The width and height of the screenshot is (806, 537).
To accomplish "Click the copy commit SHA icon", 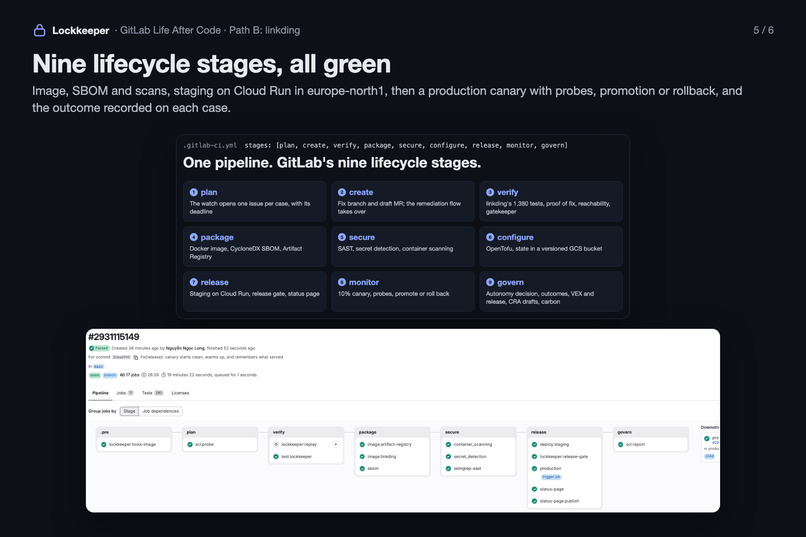I will point(136,357).
